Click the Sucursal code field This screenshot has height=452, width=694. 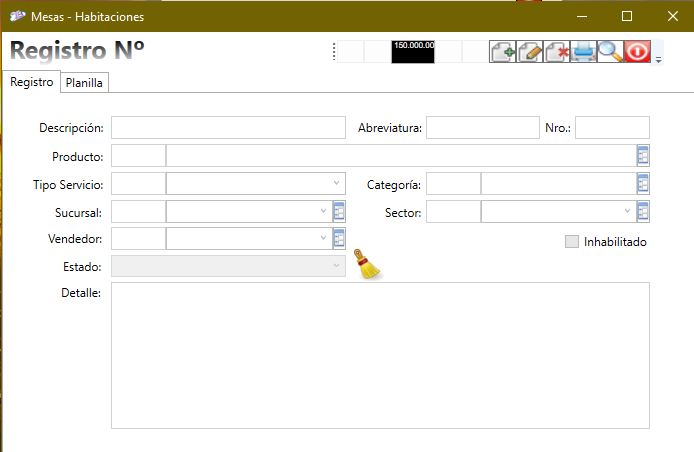point(139,212)
